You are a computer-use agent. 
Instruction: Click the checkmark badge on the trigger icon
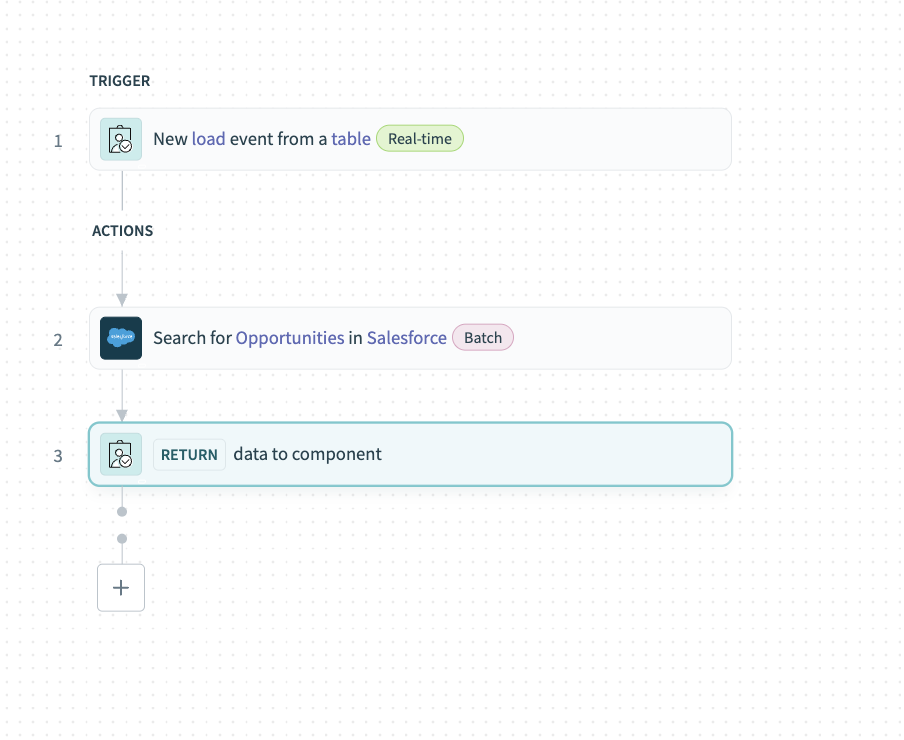126,145
